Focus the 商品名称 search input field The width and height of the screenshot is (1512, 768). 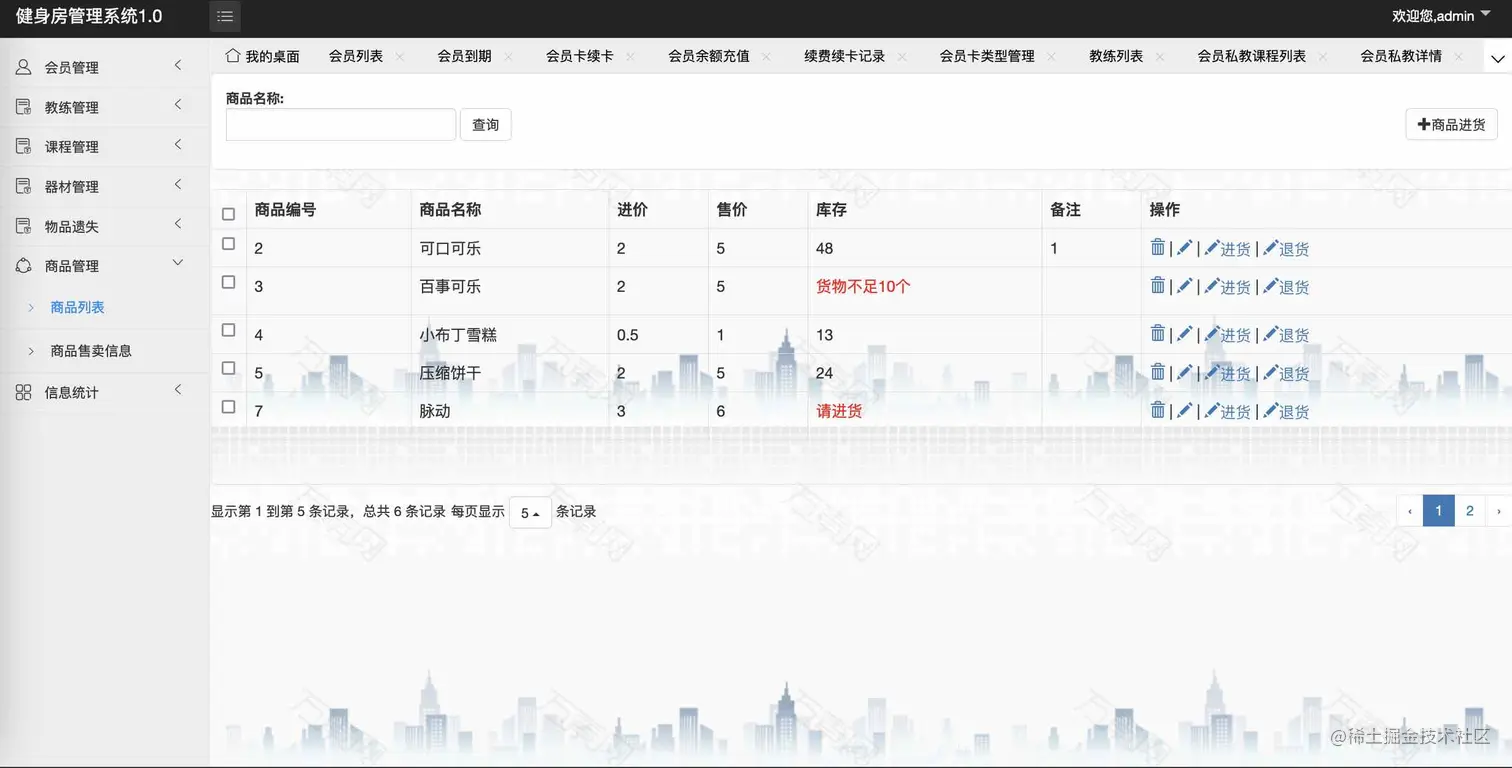point(341,125)
